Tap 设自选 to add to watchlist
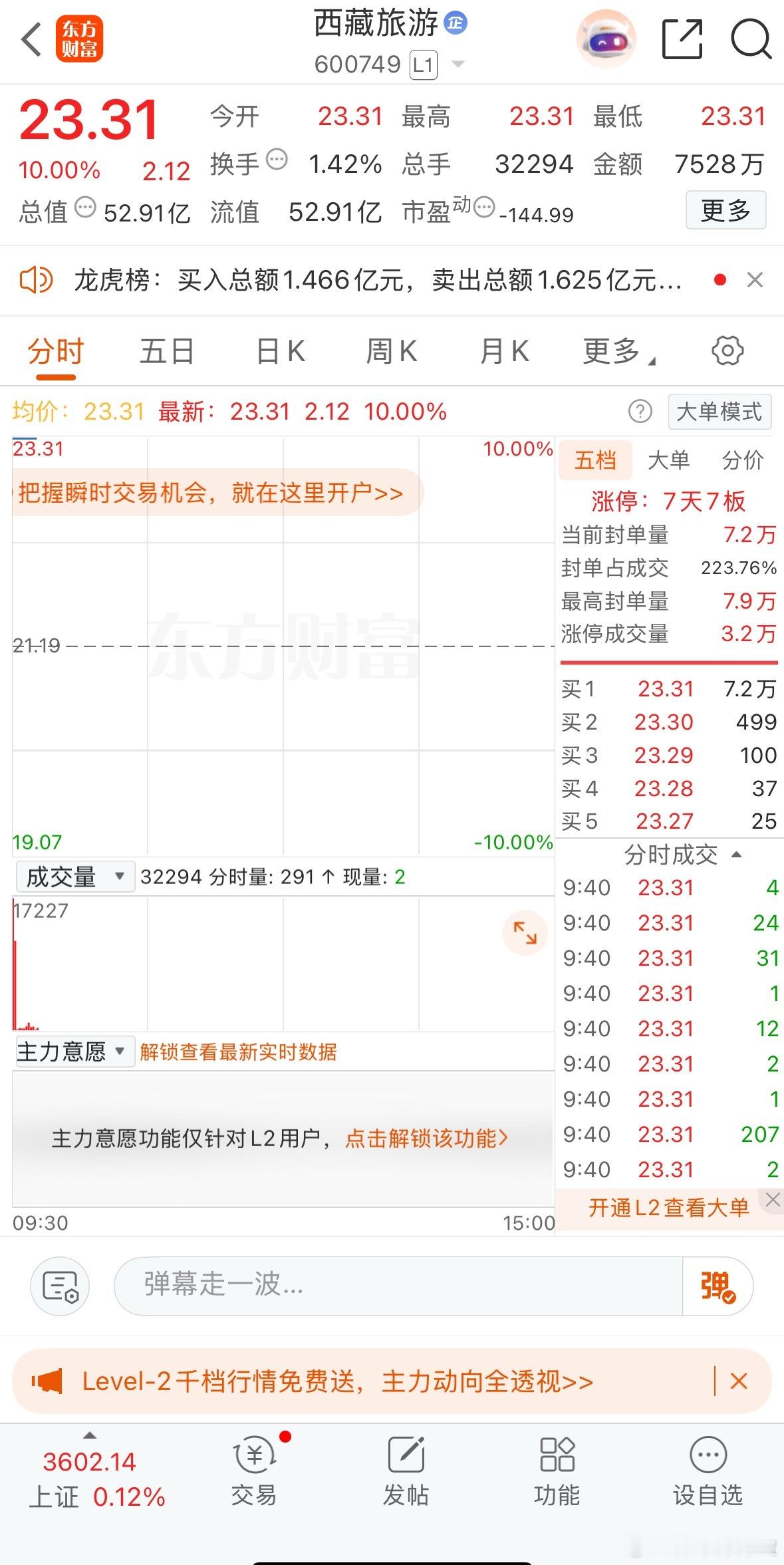784x1565 pixels. [708, 1470]
